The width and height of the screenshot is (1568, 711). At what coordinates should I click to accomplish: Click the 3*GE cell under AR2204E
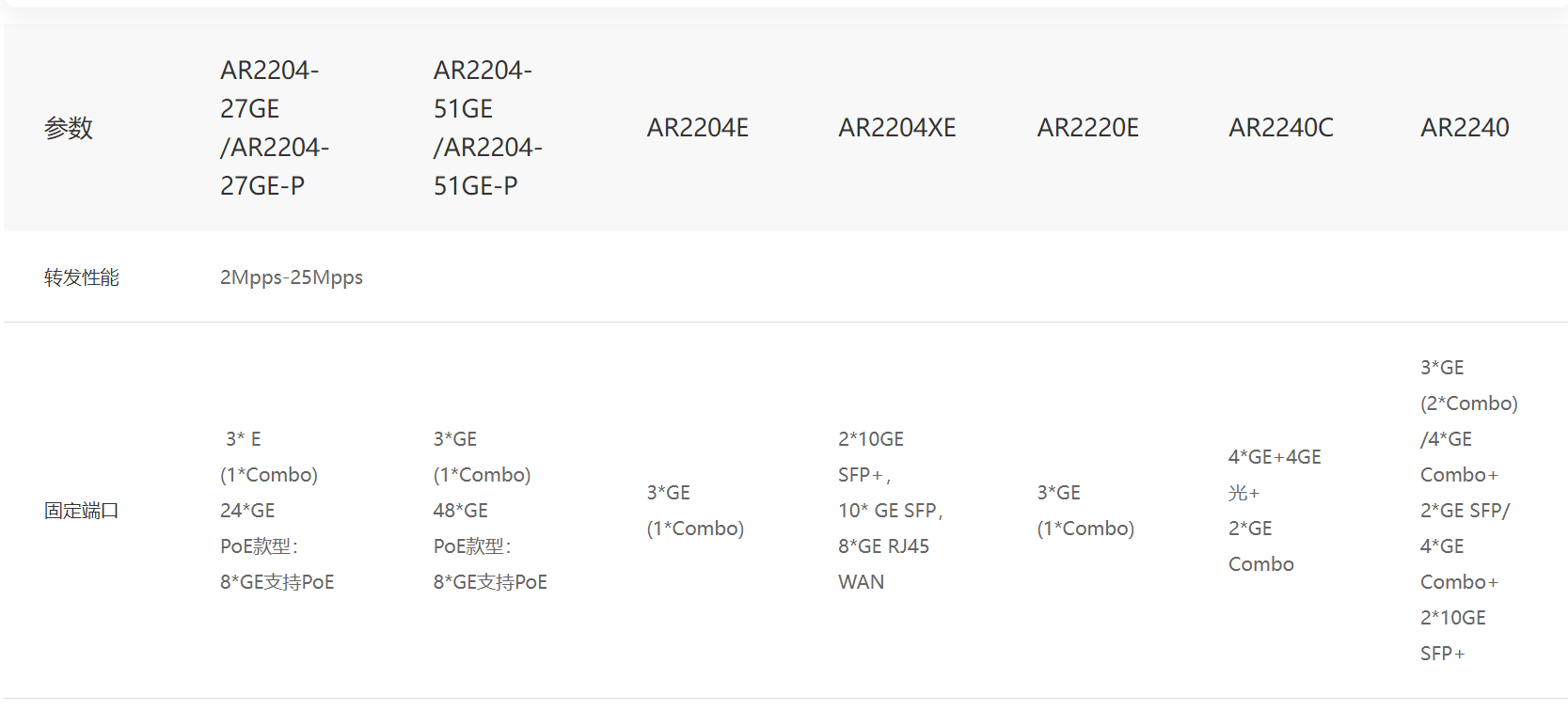[695, 511]
